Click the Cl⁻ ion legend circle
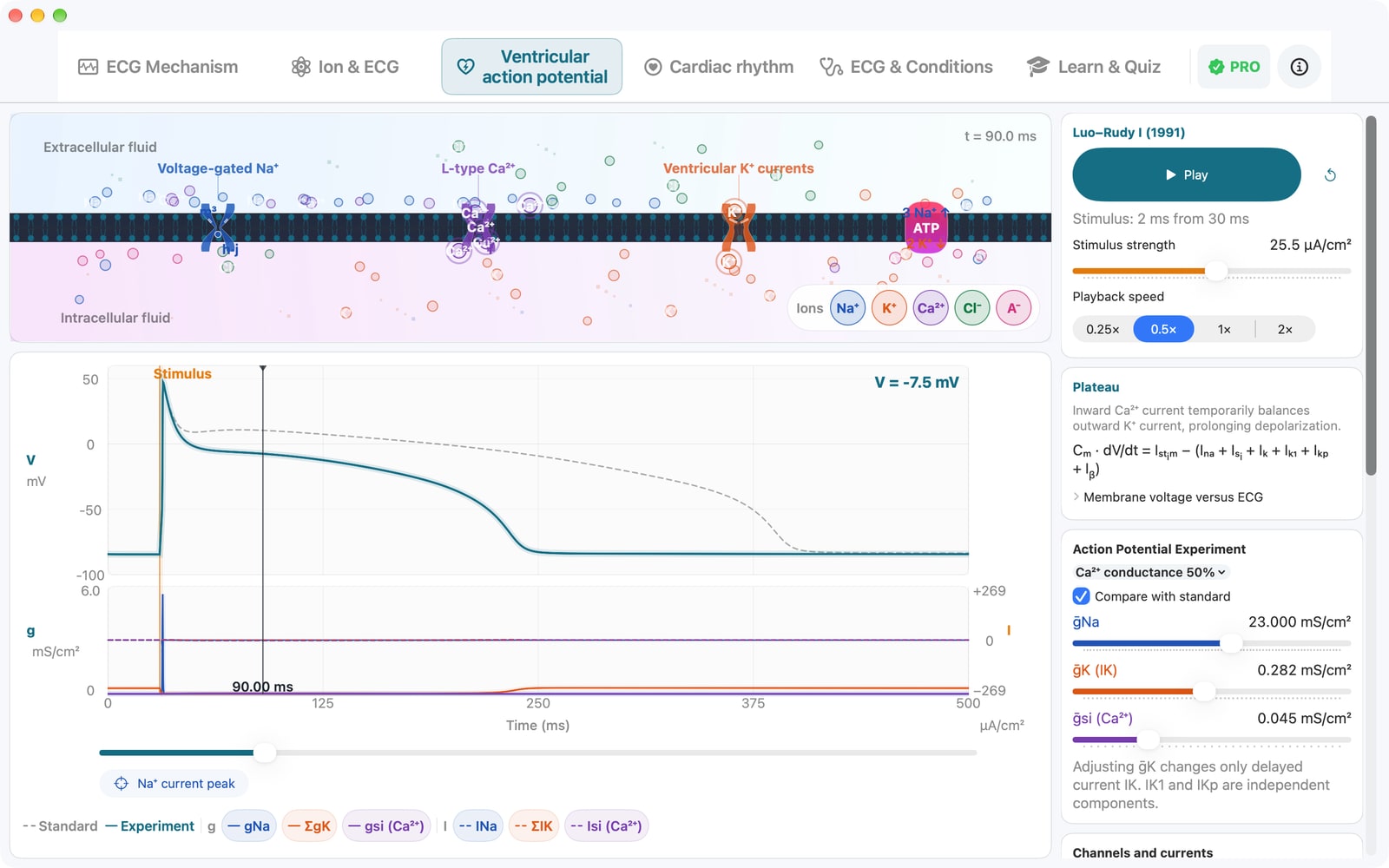The image size is (1389, 868). [972, 308]
